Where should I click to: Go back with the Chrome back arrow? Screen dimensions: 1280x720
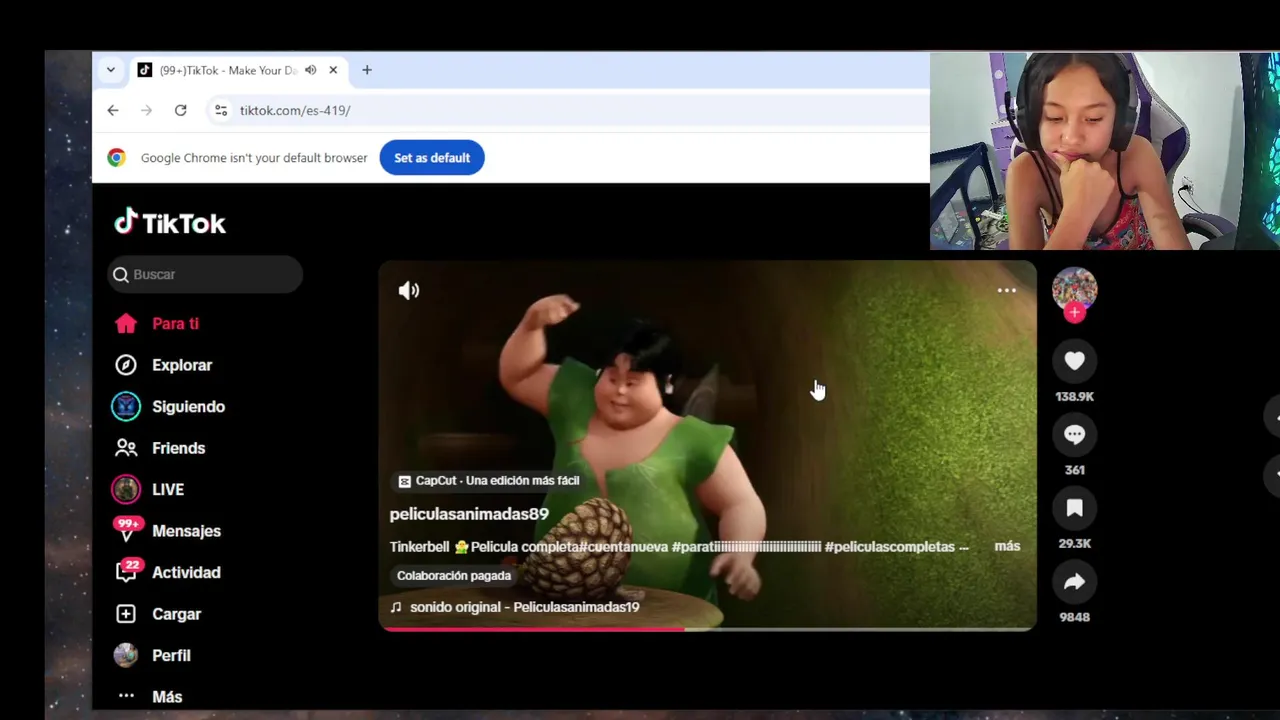[113, 110]
